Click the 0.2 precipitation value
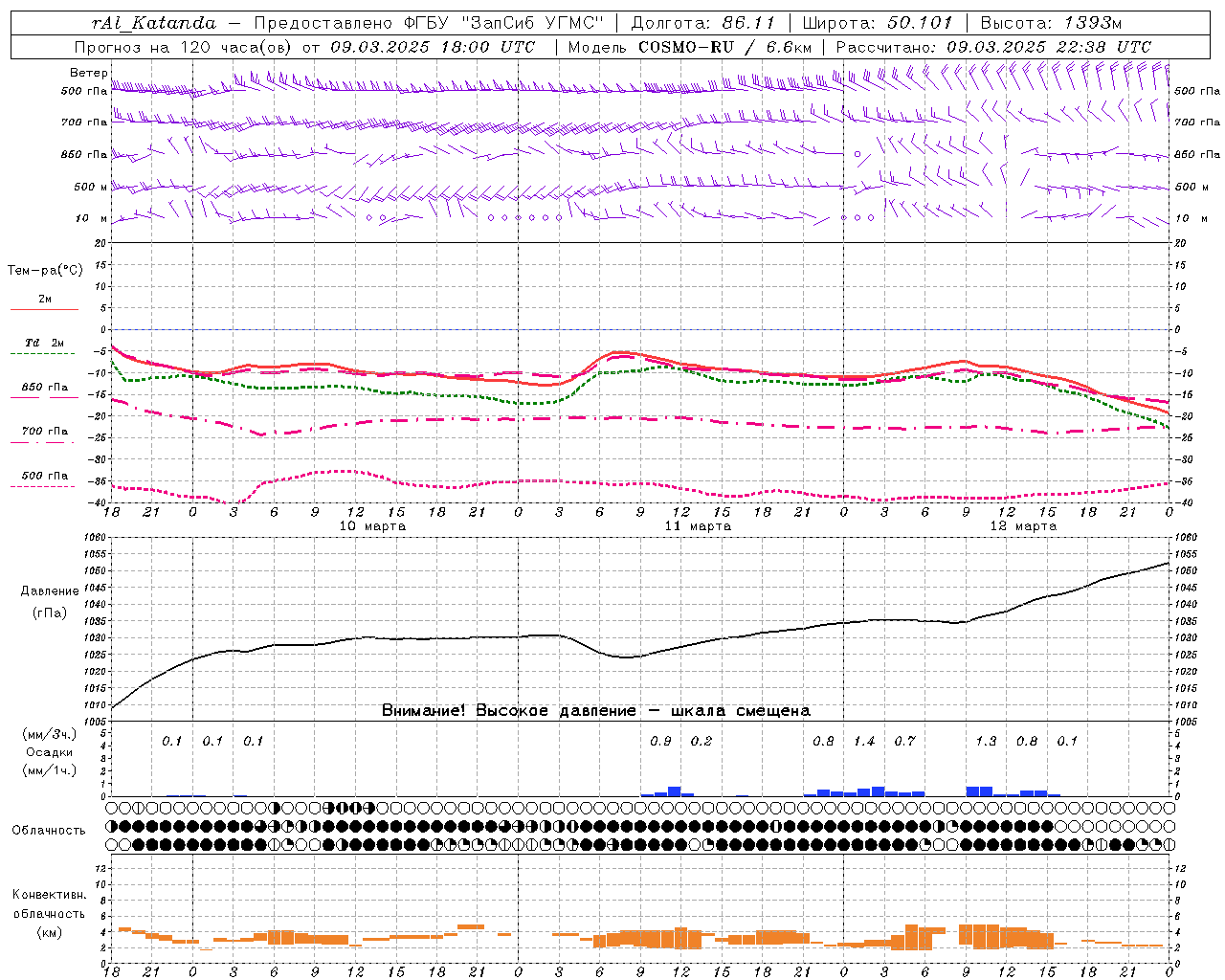Screen dimensions: 1225x980 pyautogui.click(x=702, y=741)
